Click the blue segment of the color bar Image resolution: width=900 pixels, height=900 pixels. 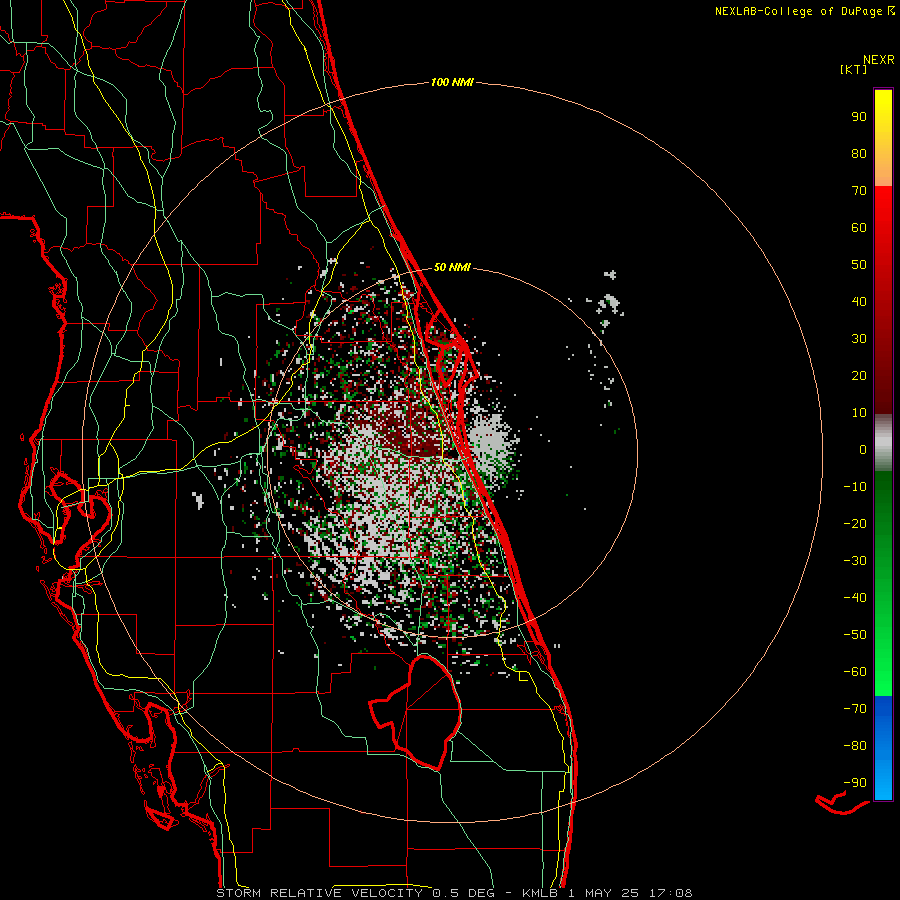click(883, 748)
